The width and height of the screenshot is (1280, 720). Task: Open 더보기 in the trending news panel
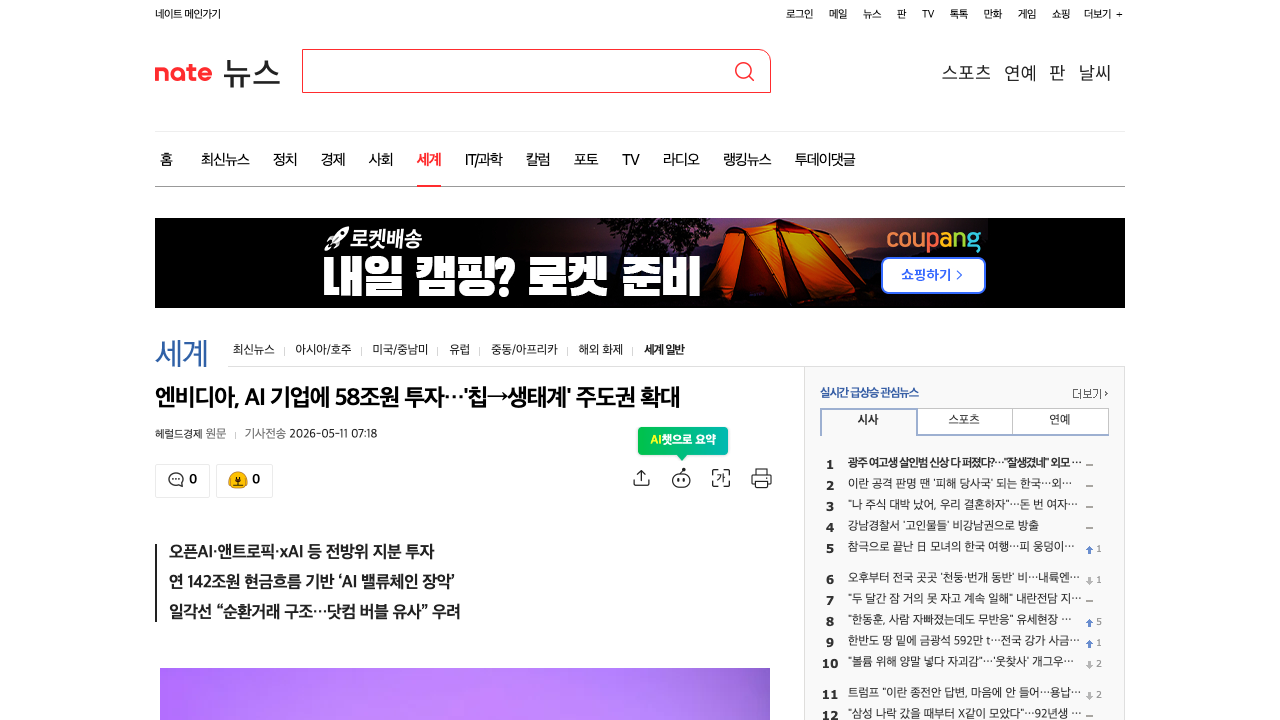[x=1090, y=393]
